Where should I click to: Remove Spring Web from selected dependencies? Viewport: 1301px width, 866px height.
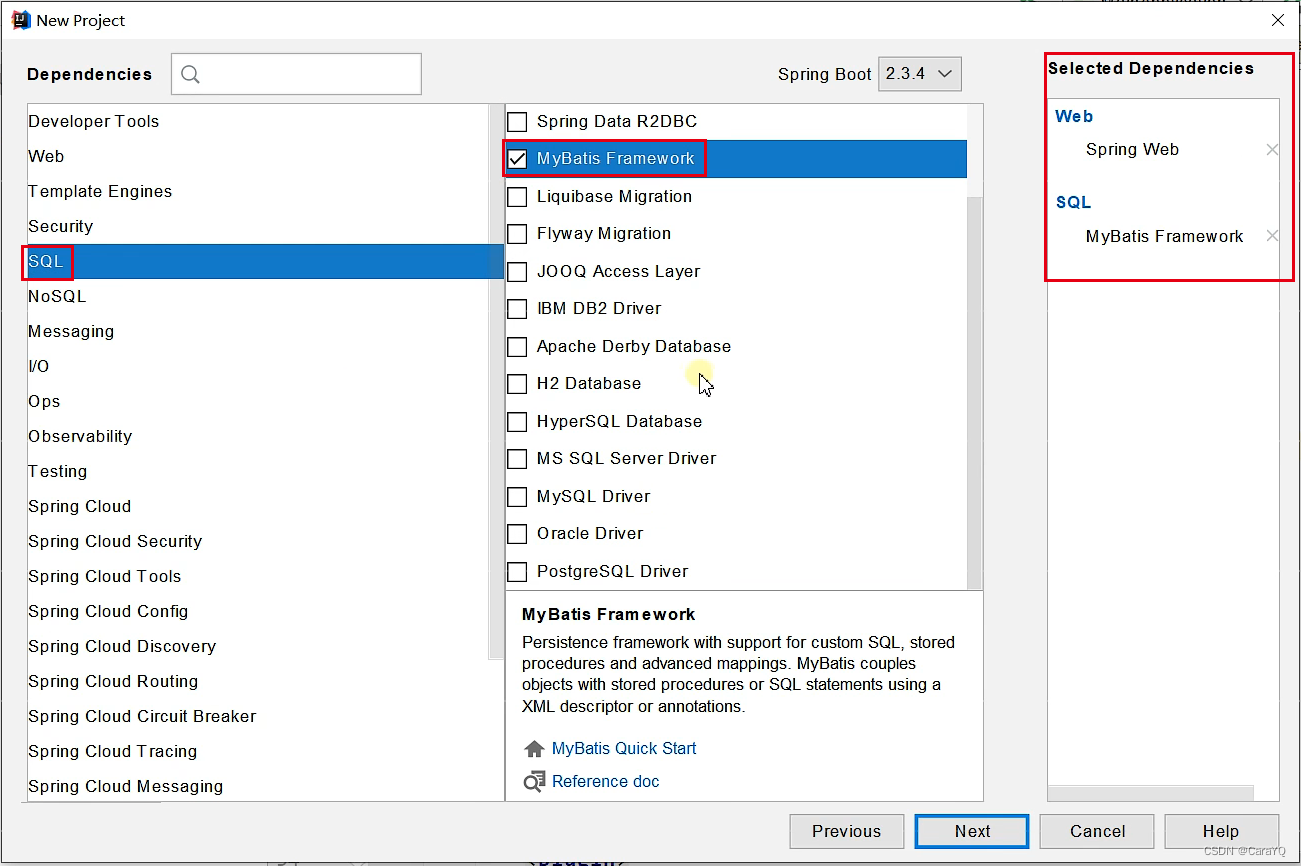coord(1272,150)
